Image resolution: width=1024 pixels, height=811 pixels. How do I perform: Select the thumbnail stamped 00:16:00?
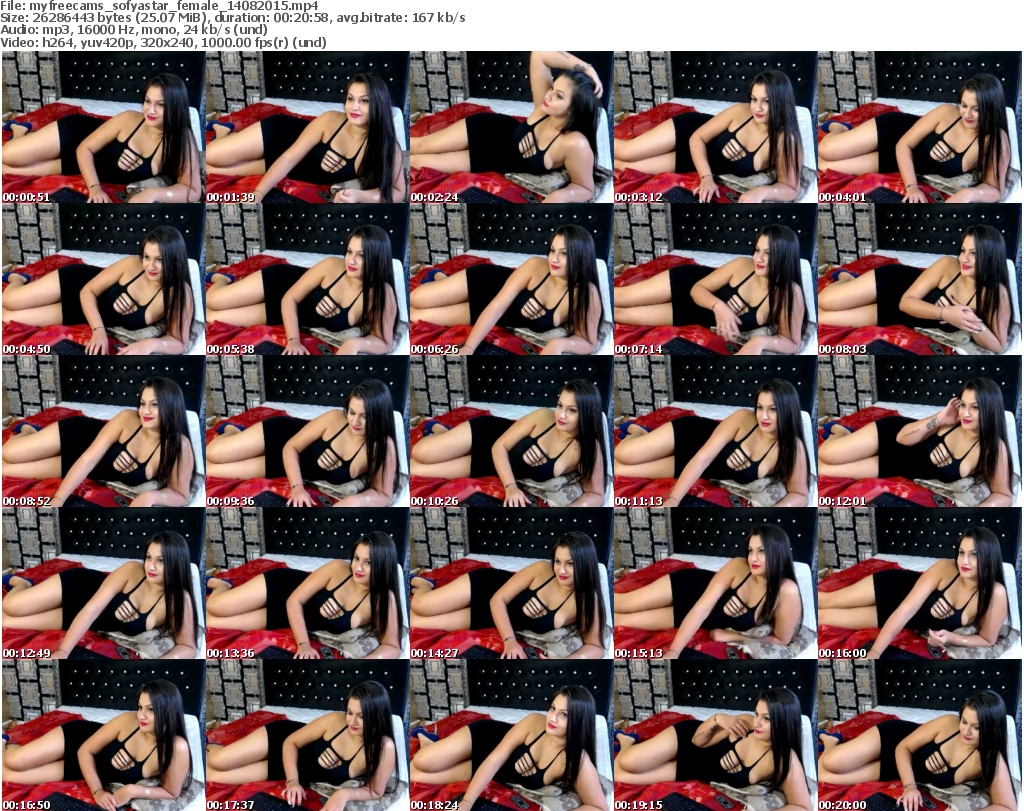pyautogui.click(x=920, y=584)
